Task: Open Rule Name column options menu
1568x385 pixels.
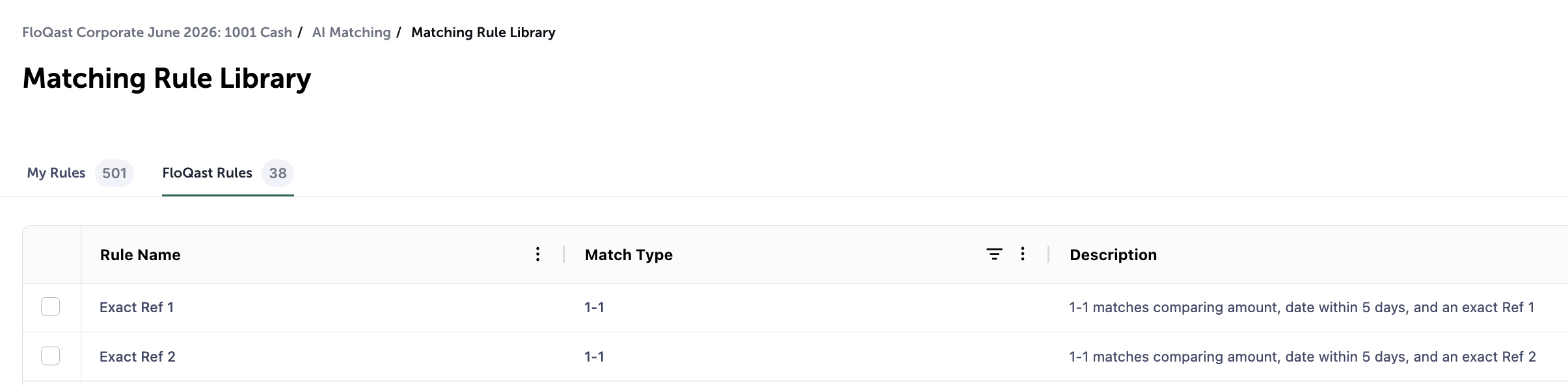Action: coord(537,254)
